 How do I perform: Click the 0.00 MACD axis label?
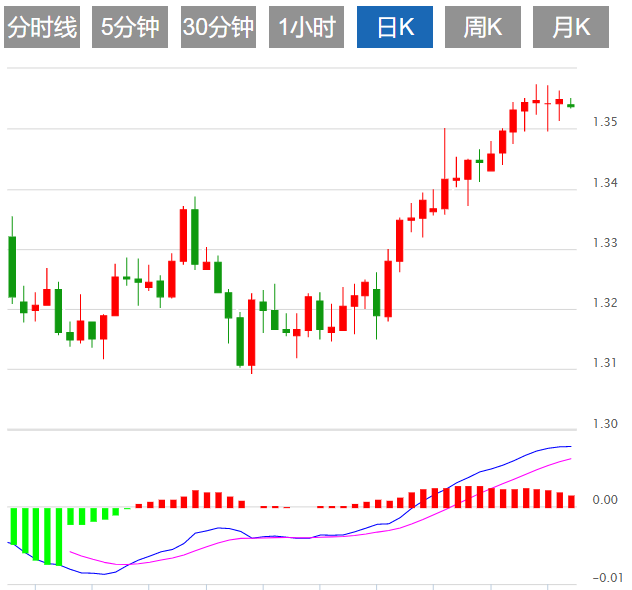[605, 500]
